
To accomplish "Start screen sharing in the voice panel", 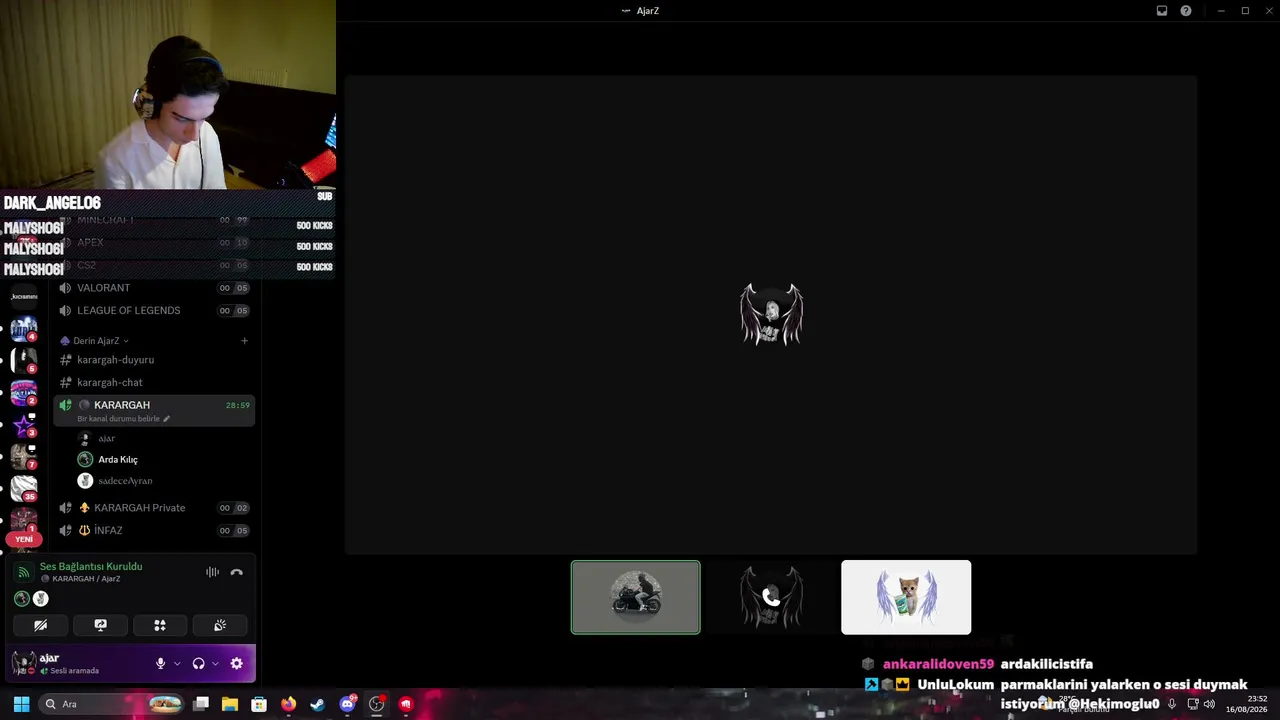I will pyautogui.click(x=100, y=625).
